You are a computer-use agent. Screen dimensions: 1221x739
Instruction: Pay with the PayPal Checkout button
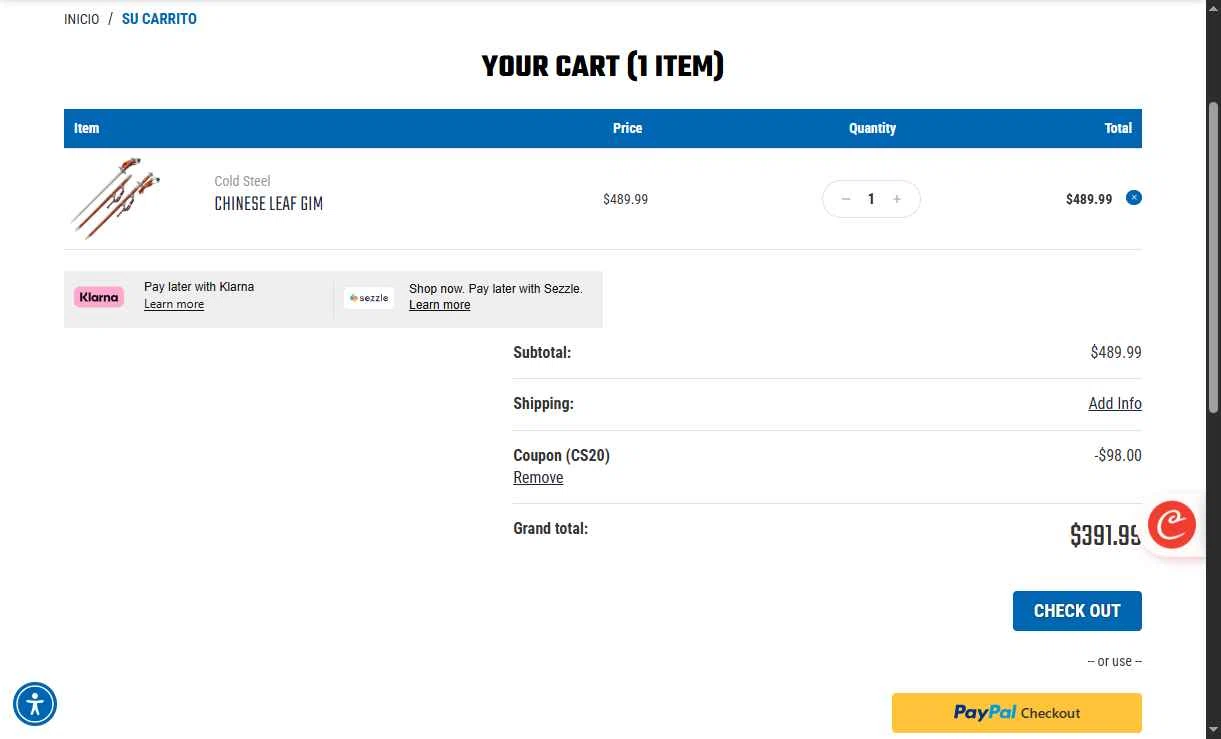[1017, 713]
